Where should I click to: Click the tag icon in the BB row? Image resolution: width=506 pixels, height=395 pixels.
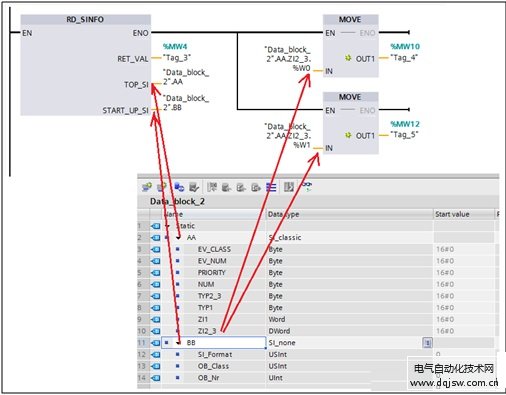pyautogui.click(x=155, y=343)
